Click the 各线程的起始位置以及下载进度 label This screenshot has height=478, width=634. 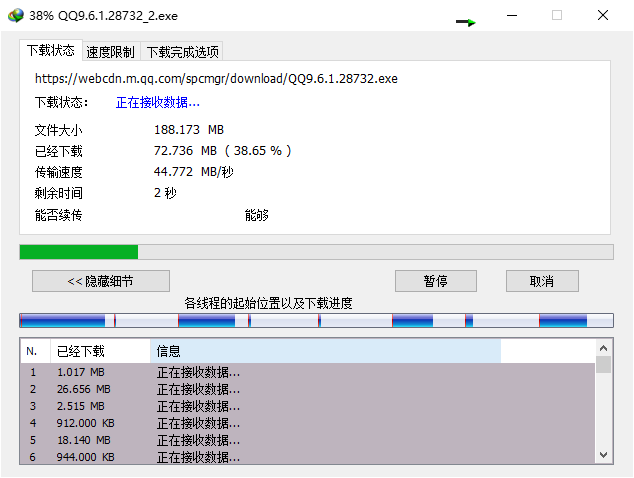(x=268, y=303)
